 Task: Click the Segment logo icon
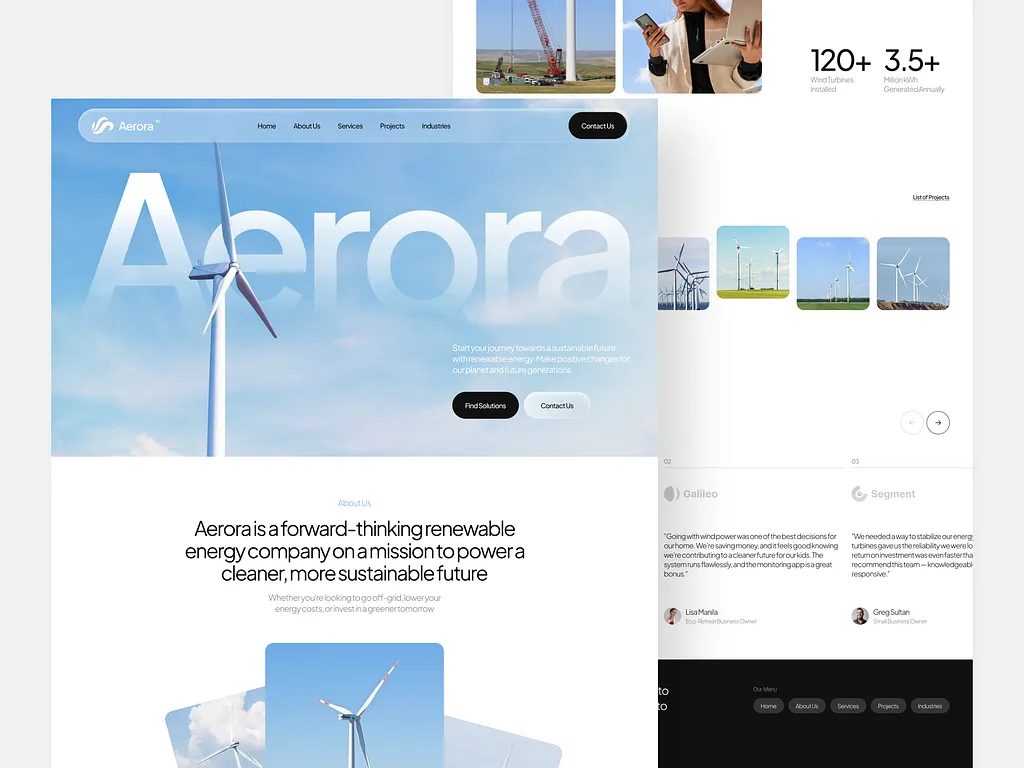tap(859, 494)
